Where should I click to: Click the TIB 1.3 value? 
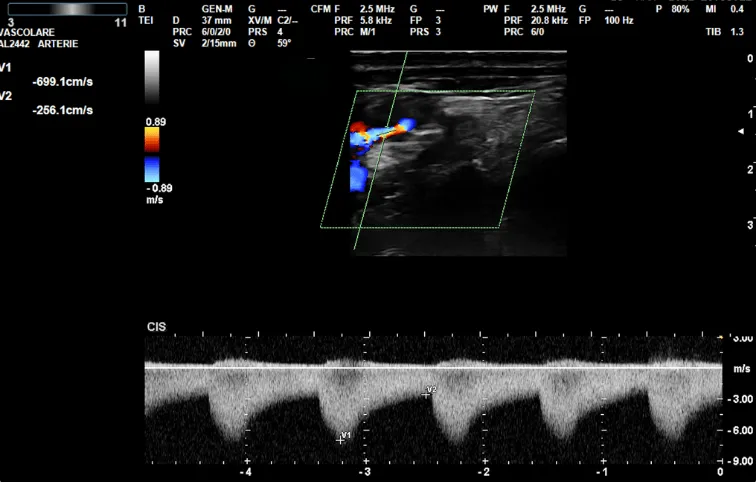(737, 32)
